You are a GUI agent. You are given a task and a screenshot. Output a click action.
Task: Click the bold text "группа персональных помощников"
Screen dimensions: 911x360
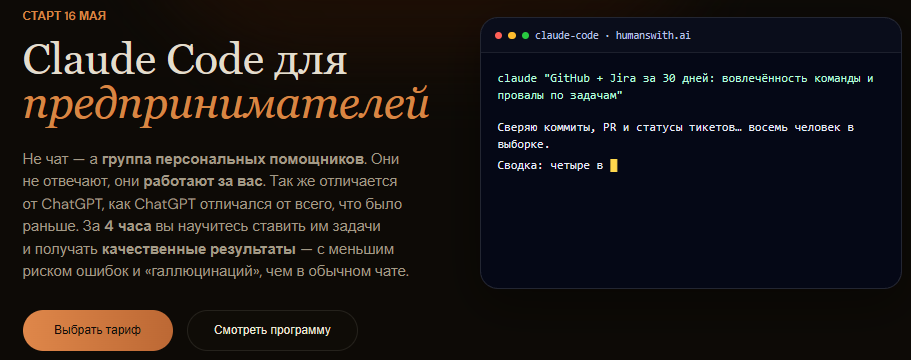click(x=234, y=159)
